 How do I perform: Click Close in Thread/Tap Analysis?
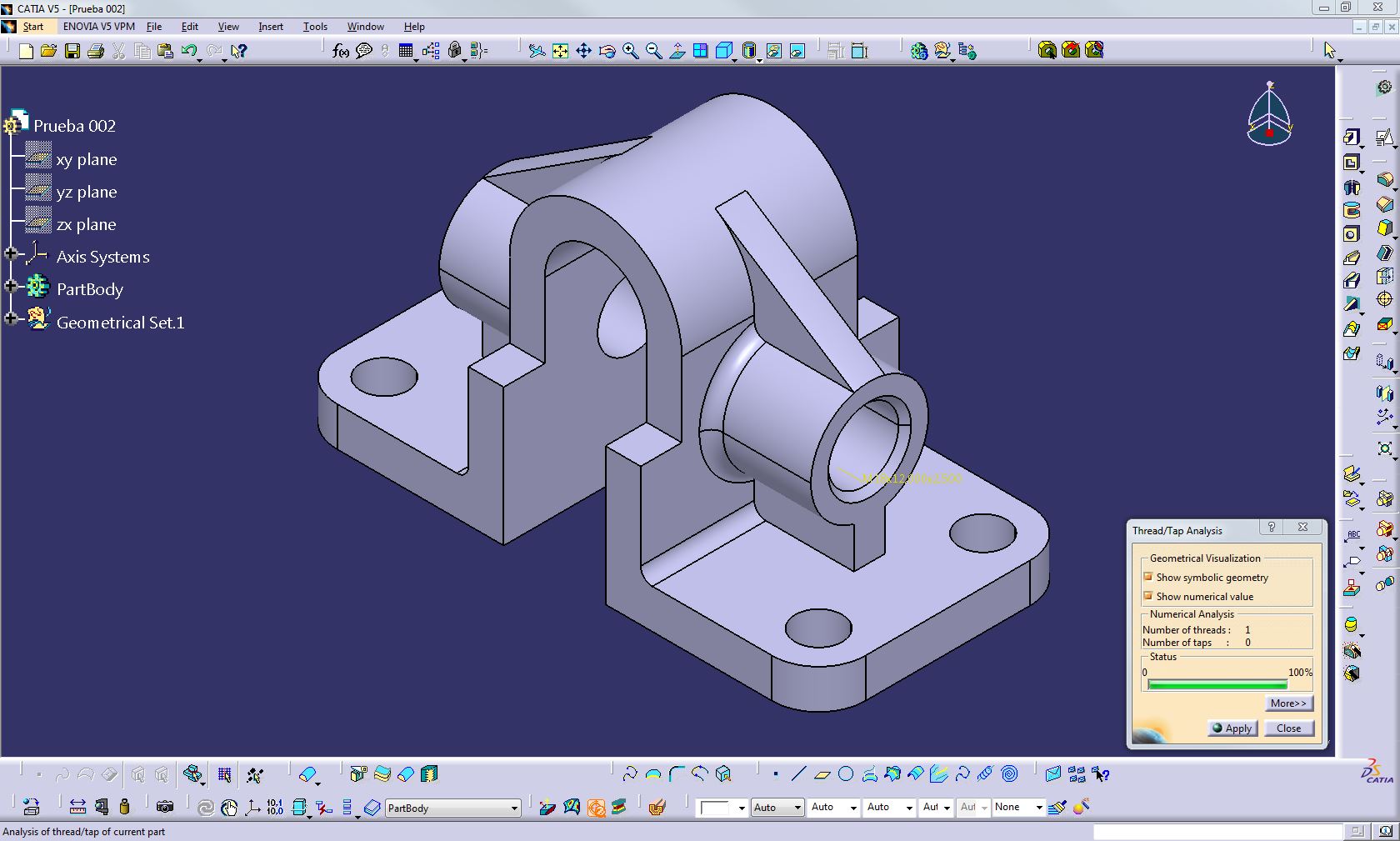1288,728
